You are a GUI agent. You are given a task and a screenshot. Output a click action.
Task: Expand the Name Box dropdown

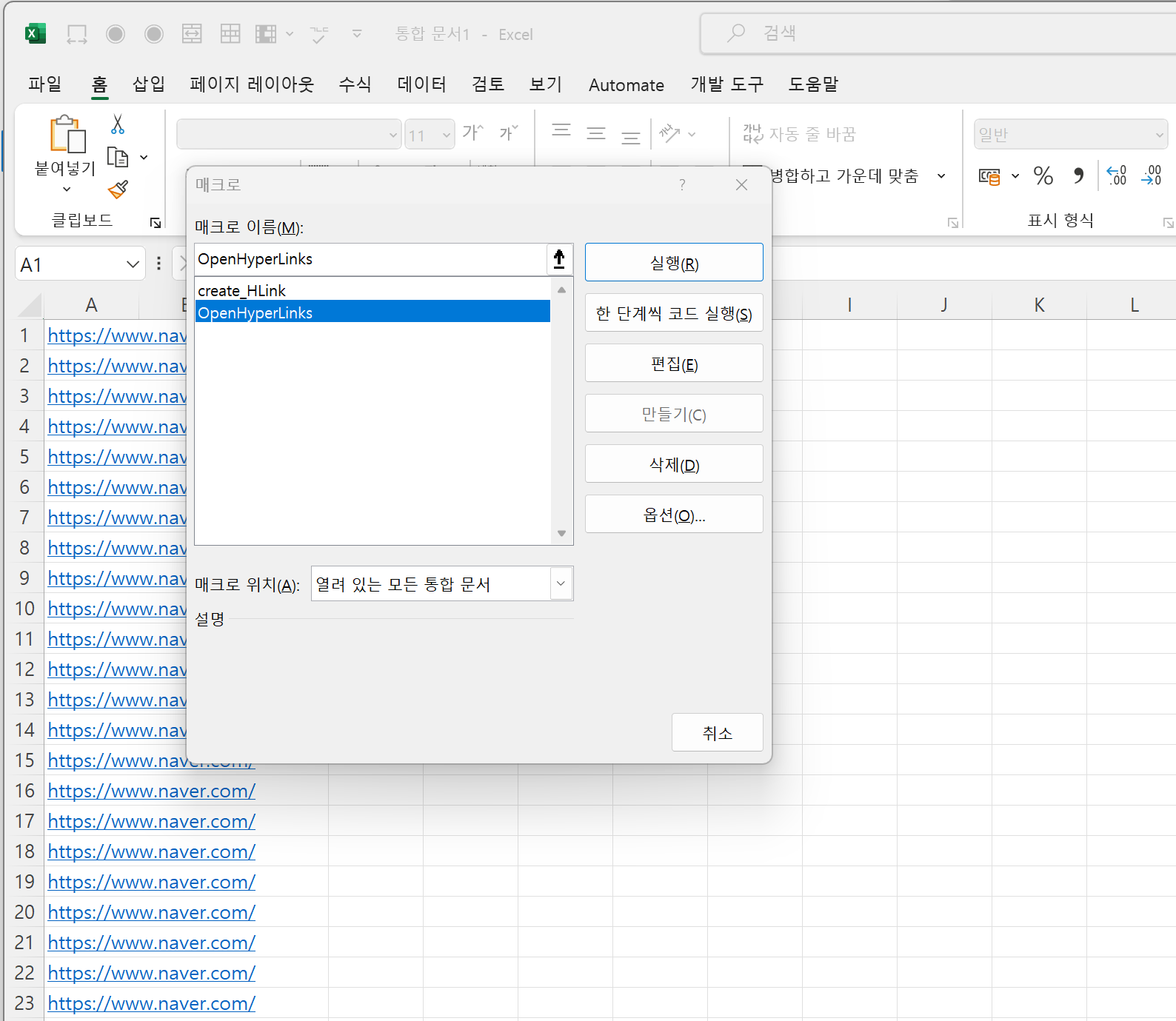133,264
